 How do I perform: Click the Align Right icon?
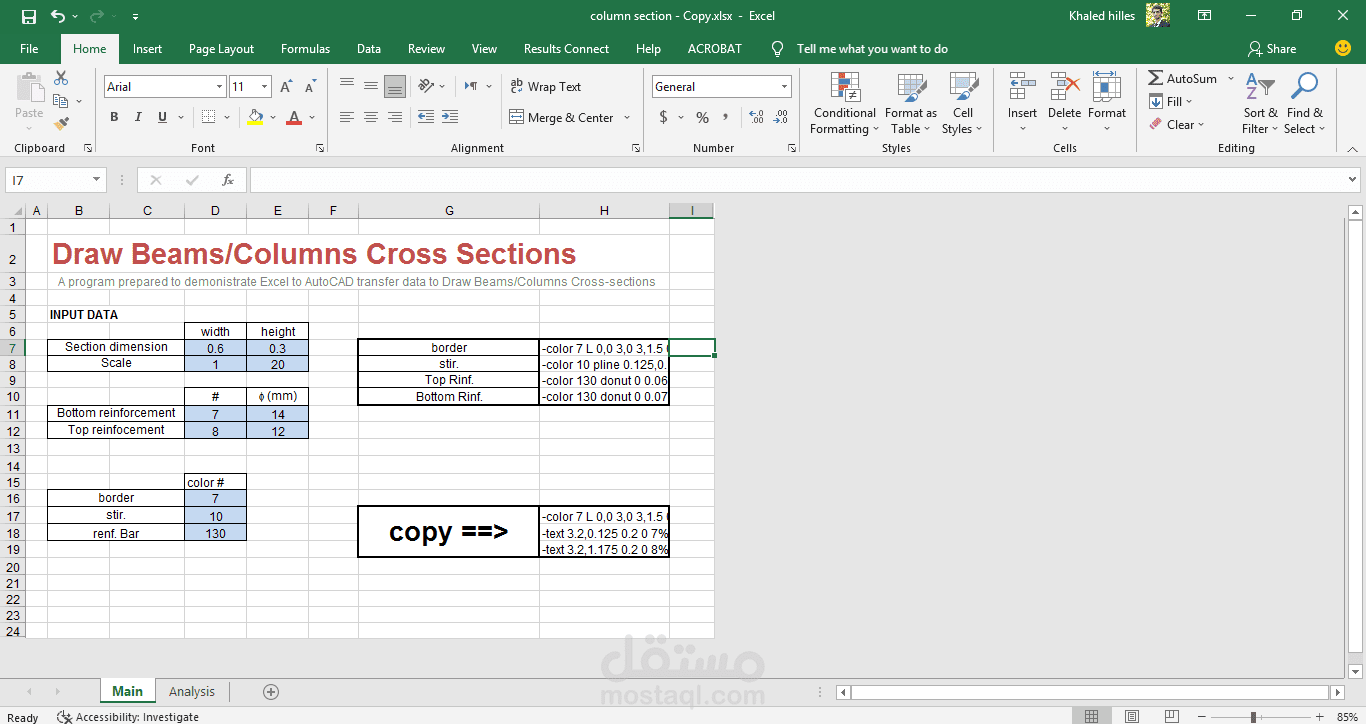[x=395, y=117]
